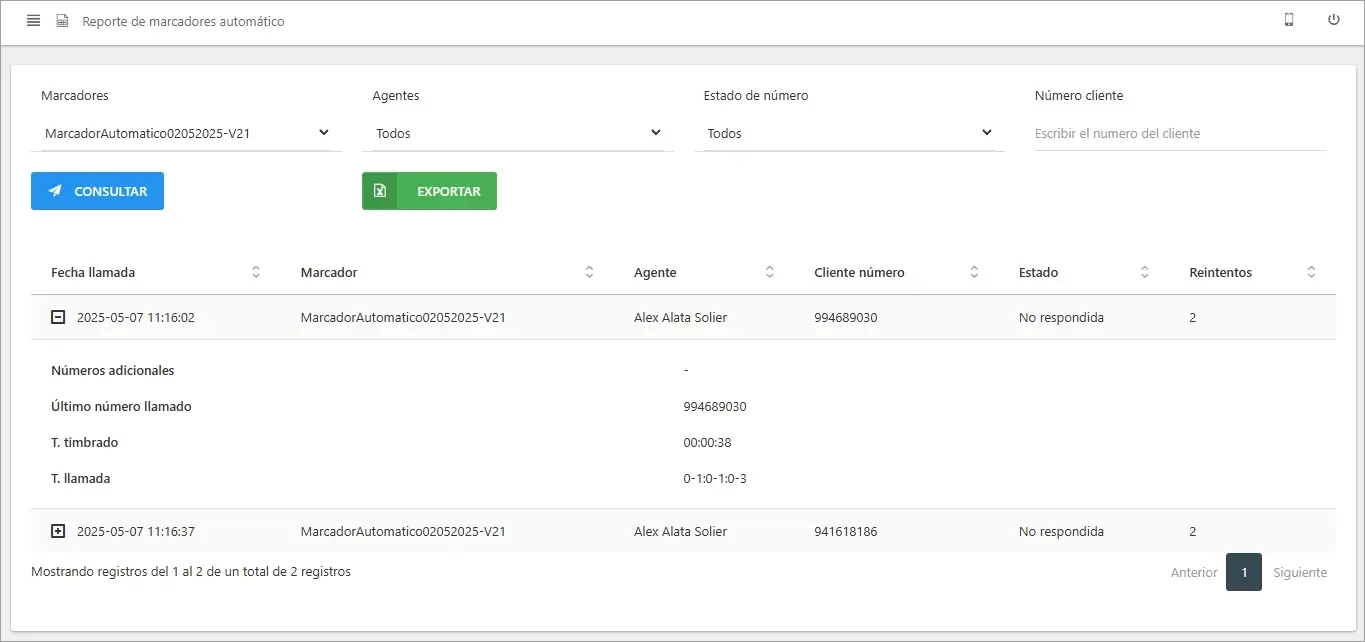Select page 1 in pagination
Image resolution: width=1365 pixels, height=642 pixels.
(x=1243, y=573)
